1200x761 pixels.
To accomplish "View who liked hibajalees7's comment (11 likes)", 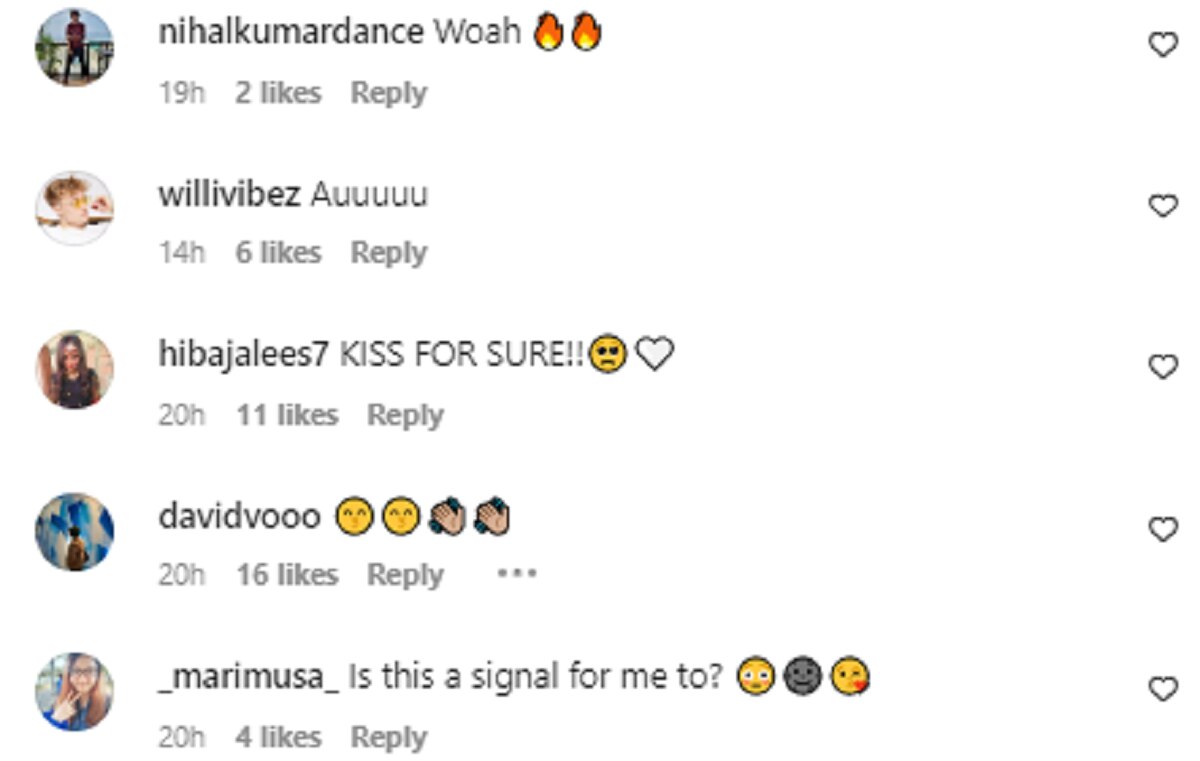I will tap(287, 415).
